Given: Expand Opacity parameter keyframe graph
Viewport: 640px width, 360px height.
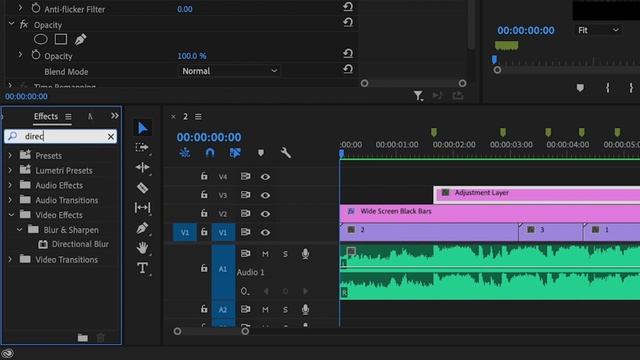Looking at the screenshot, I should coord(20,54).
